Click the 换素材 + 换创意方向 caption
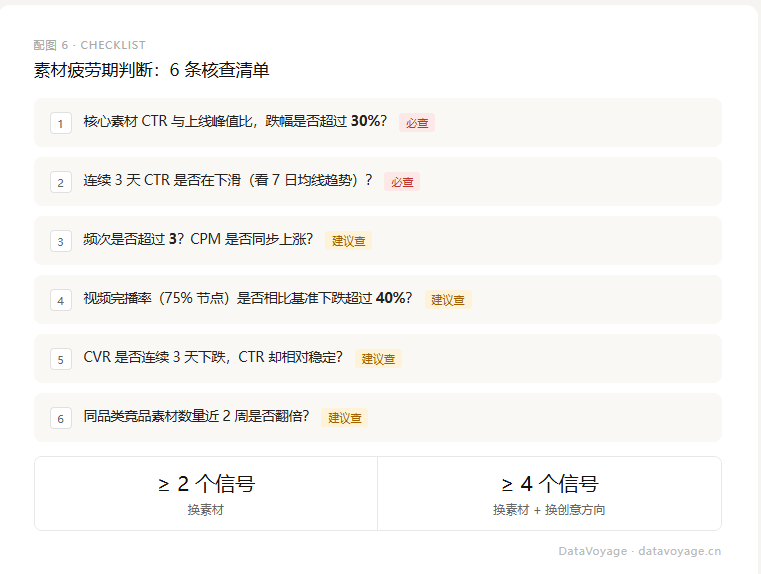The height and width of the screenshot is (574, 761). point(549,510)
